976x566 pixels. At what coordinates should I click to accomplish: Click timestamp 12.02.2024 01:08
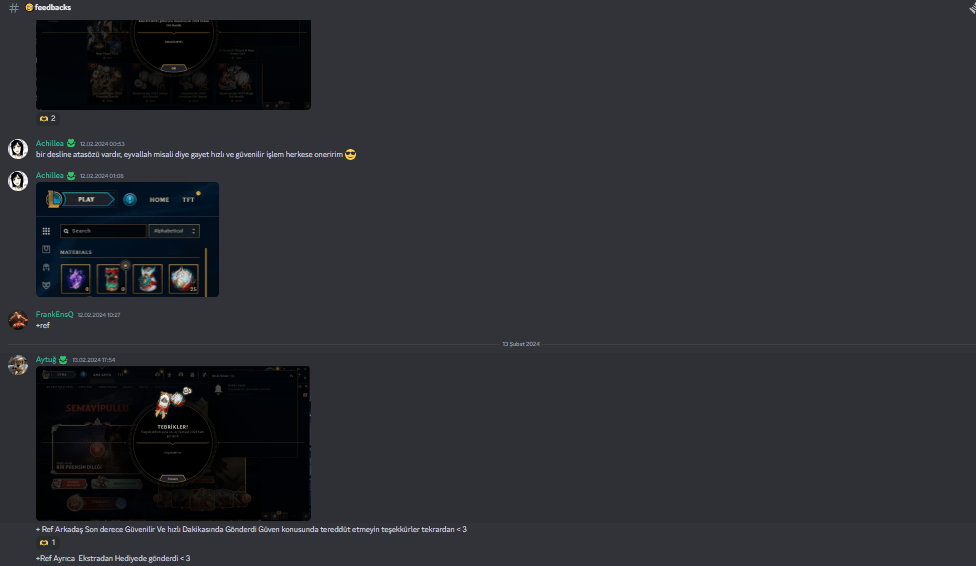[x=102, y=176]
